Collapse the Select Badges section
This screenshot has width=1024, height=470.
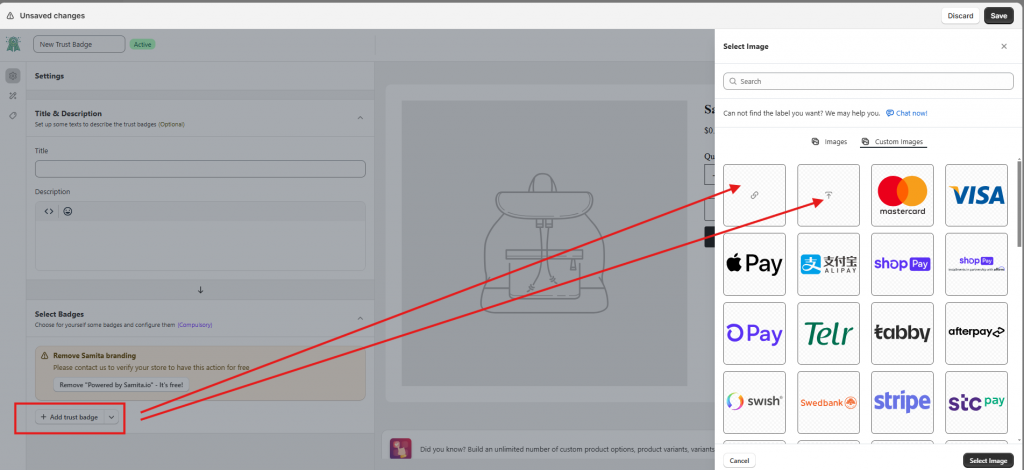click(x=360, y=318)
